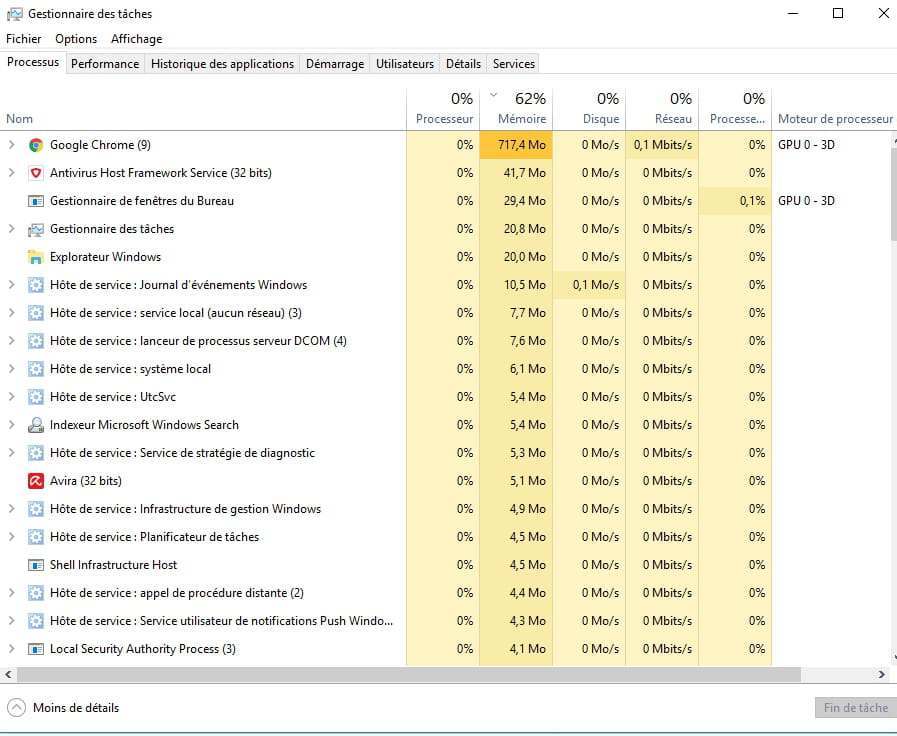The image size is (897, 736).
Task: Sort processes by Réseau column
Action: coord(662,110)
